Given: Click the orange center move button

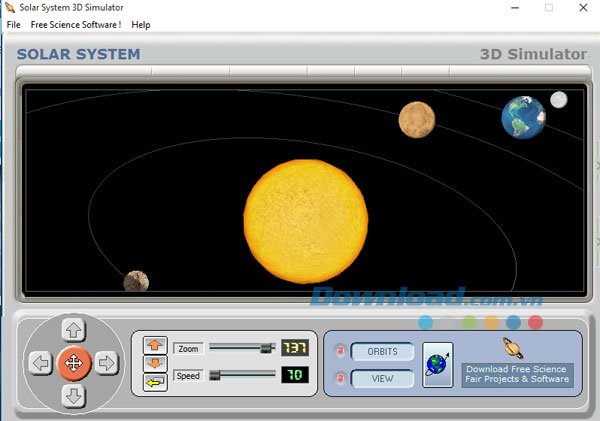Looking at the screenshot, I should pos(73,362).
